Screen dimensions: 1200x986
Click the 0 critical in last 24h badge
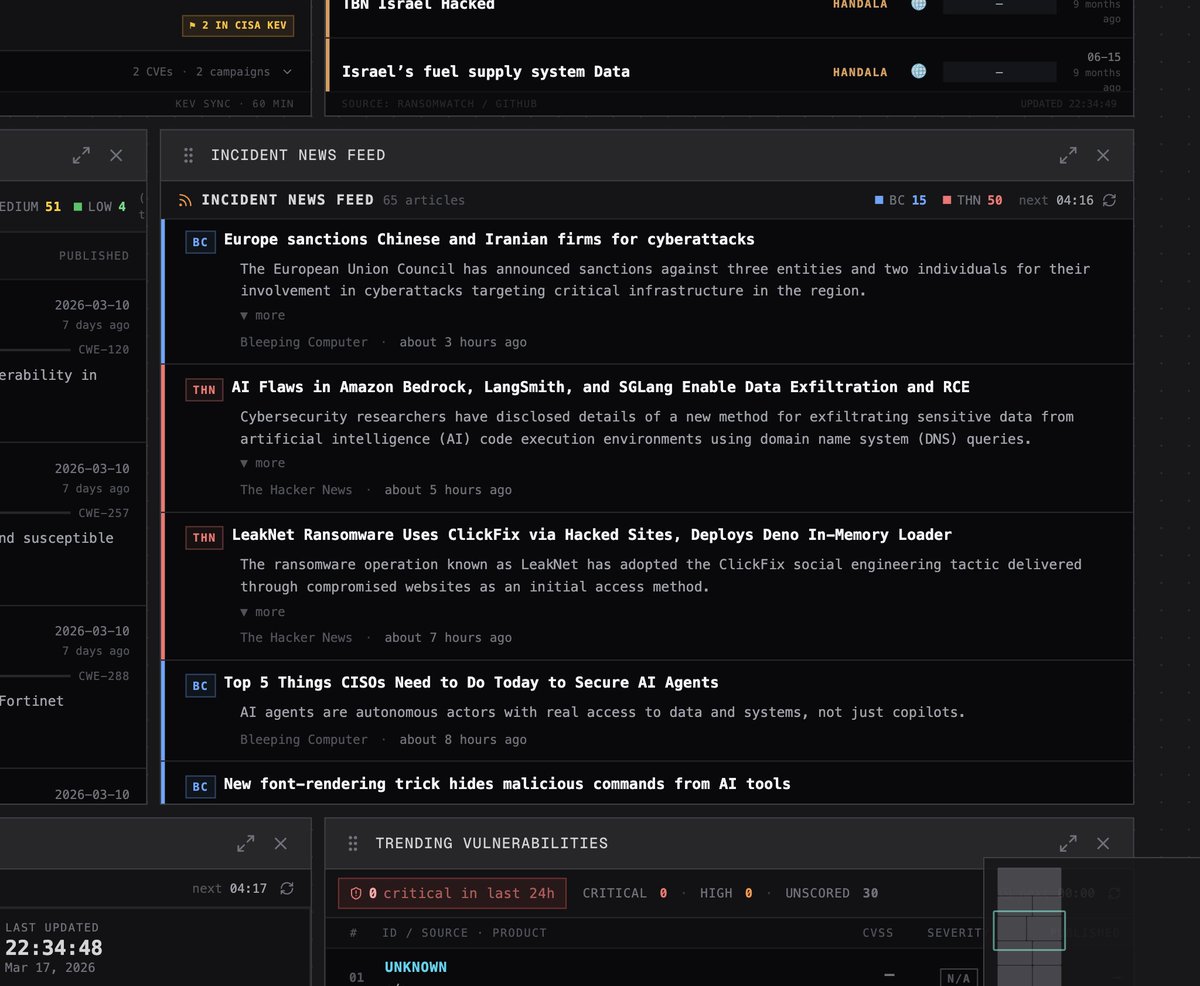452,893
